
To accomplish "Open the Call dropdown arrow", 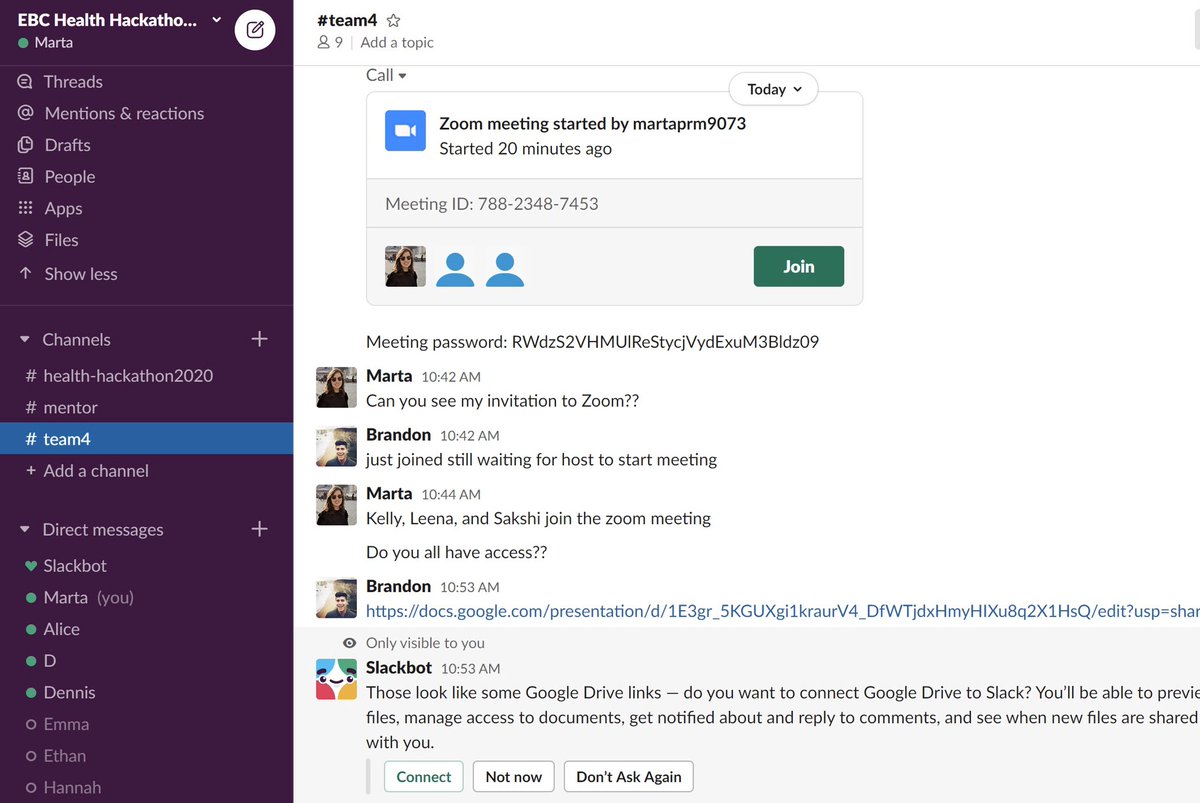I will point(402,76).
